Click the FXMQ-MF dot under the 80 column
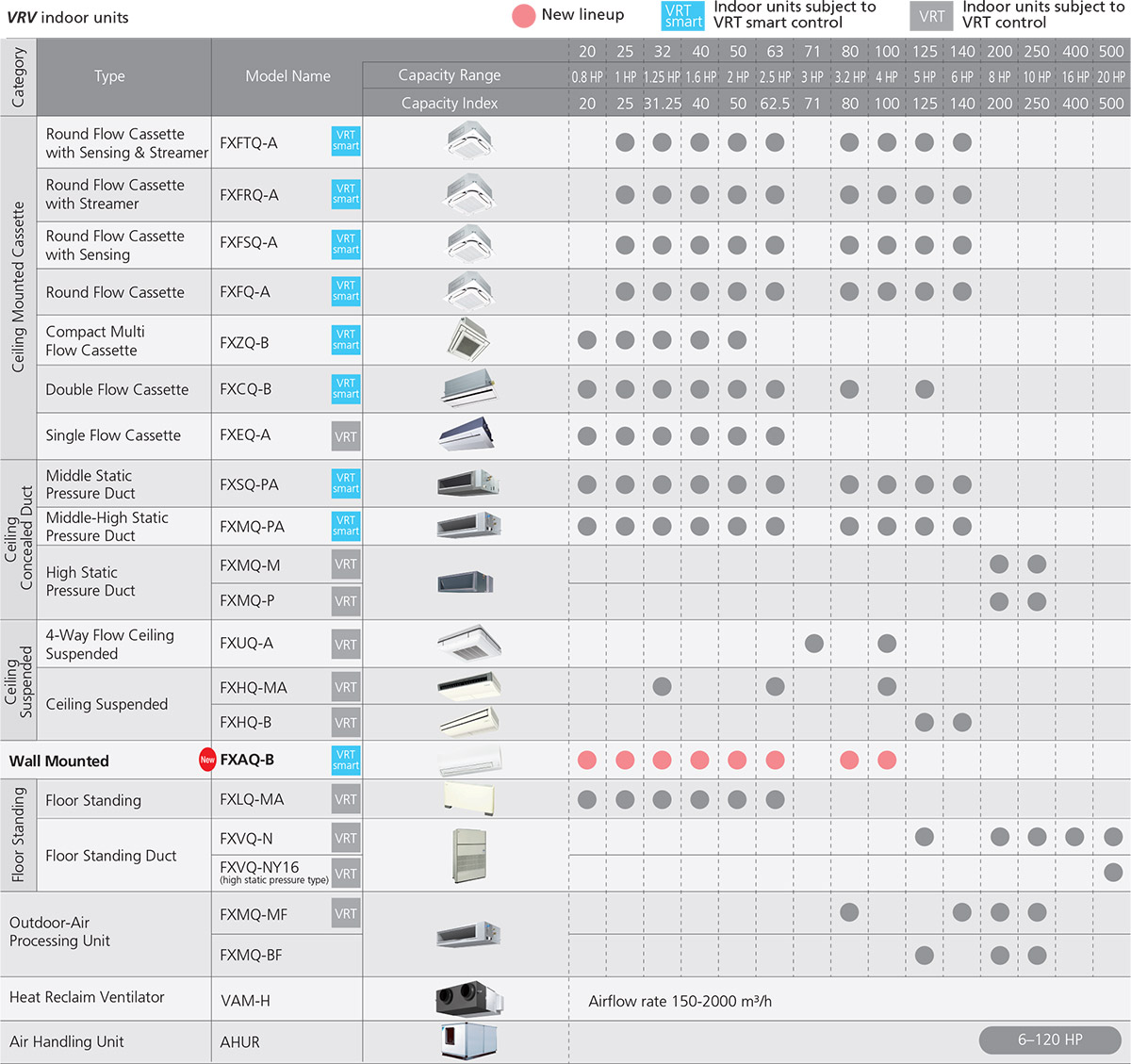1131x1064 pixels. (849, 911)
